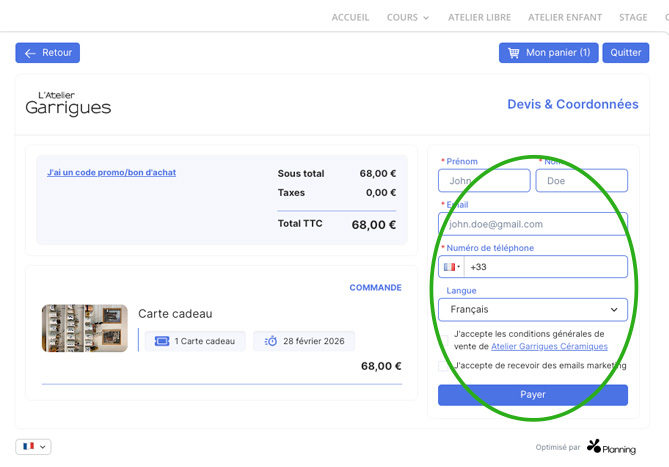Click the 'Taxes' label
Viewport: 669px width, 467px height.
click(291, 193)
